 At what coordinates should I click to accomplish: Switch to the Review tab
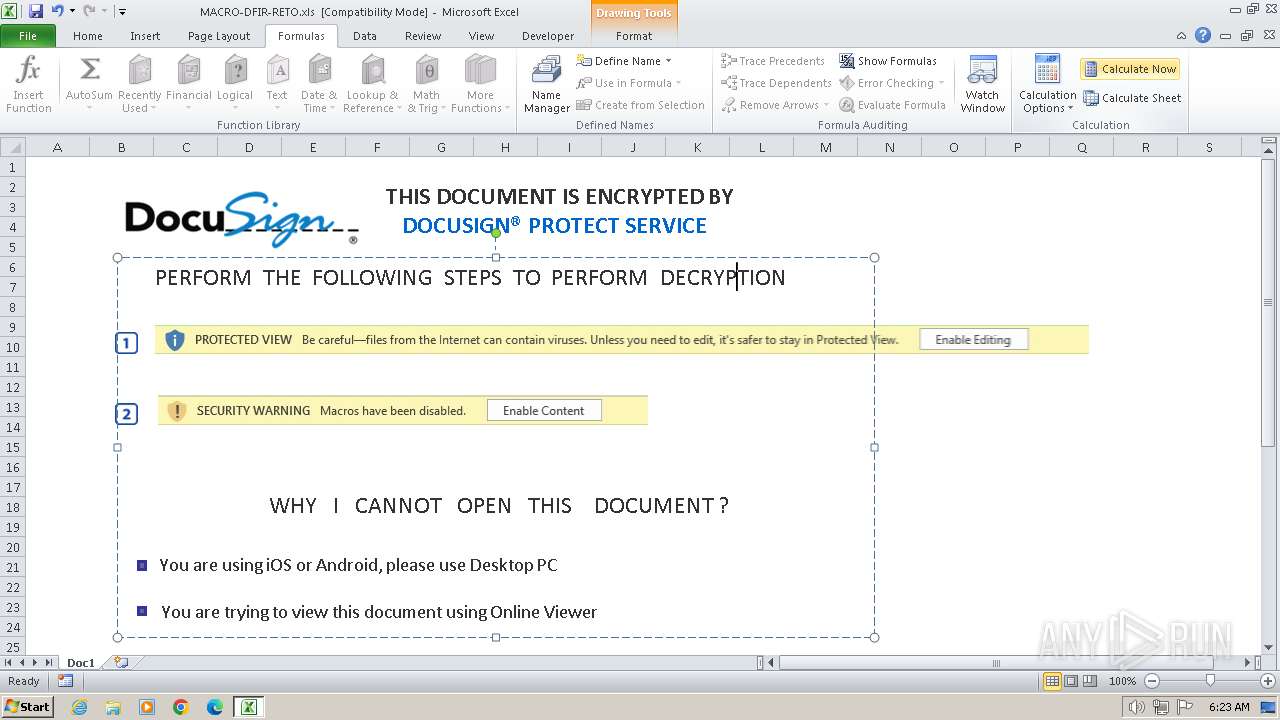click(423, 36)
